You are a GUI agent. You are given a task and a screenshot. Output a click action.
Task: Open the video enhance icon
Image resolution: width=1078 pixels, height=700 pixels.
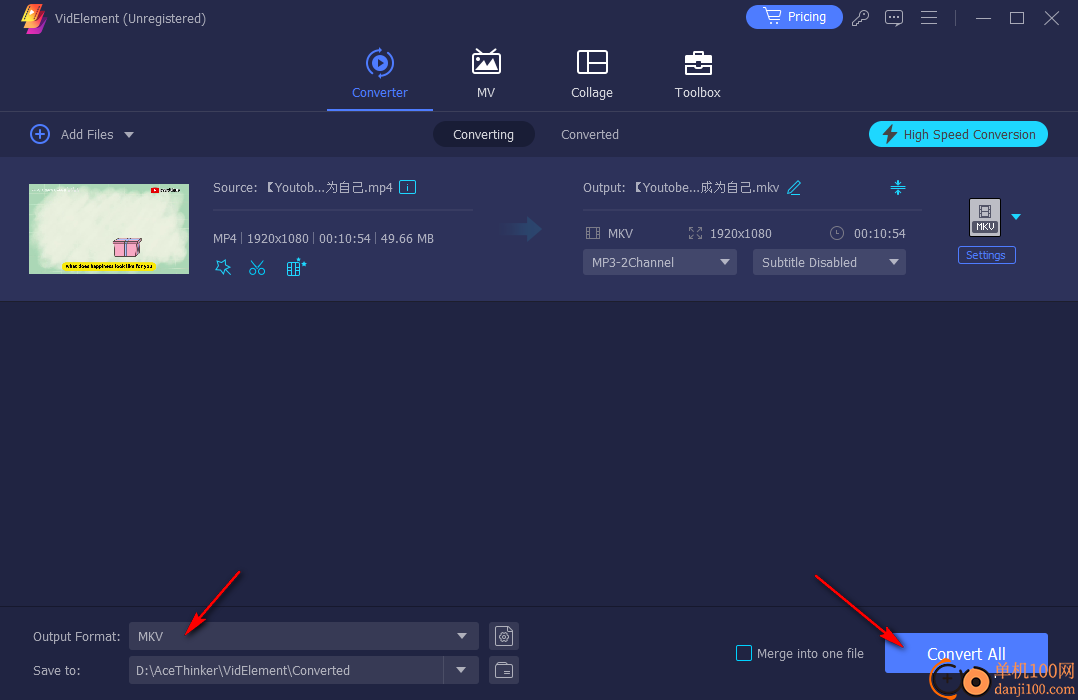pyautogui.click(x=296, y=267)
